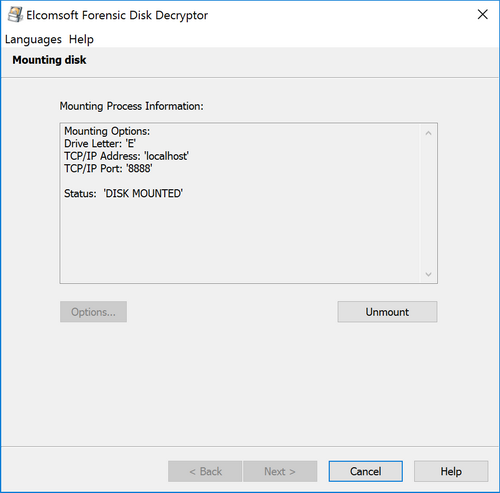The image size is (500, 493).
Task: Click the Help button at the bottom right
Action: pos(451,471)
